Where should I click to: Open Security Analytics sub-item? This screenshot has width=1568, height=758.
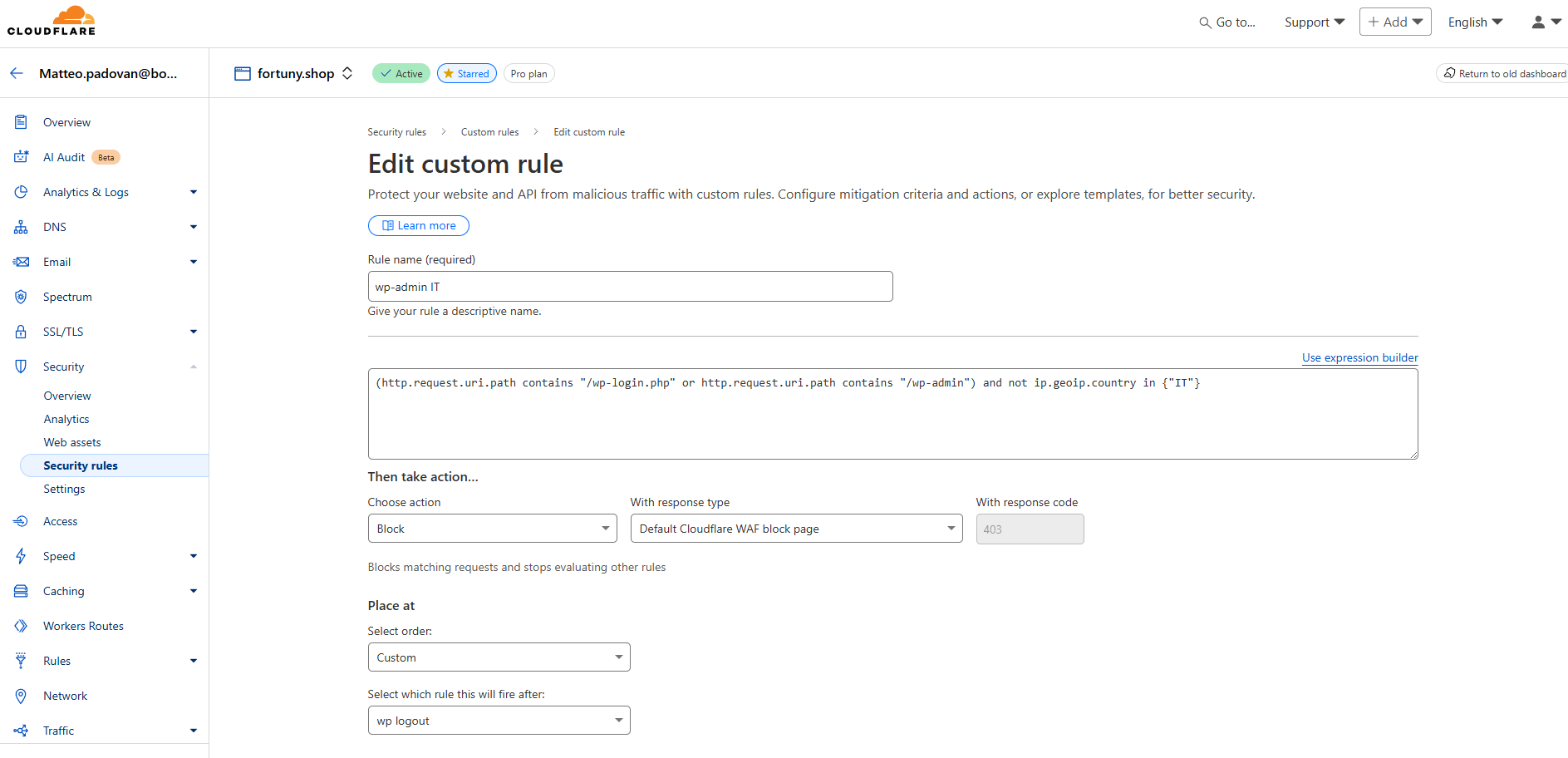tap(66, 419)
